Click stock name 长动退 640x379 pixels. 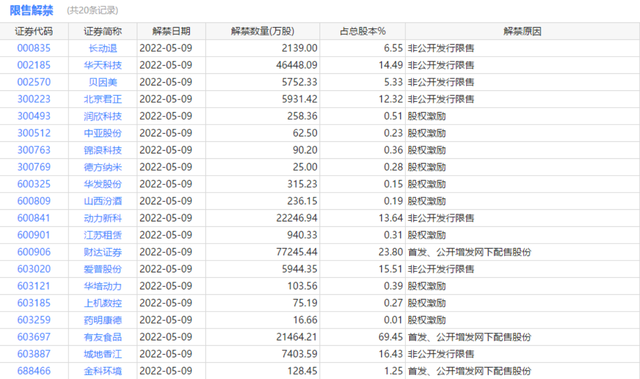point(103,48)
